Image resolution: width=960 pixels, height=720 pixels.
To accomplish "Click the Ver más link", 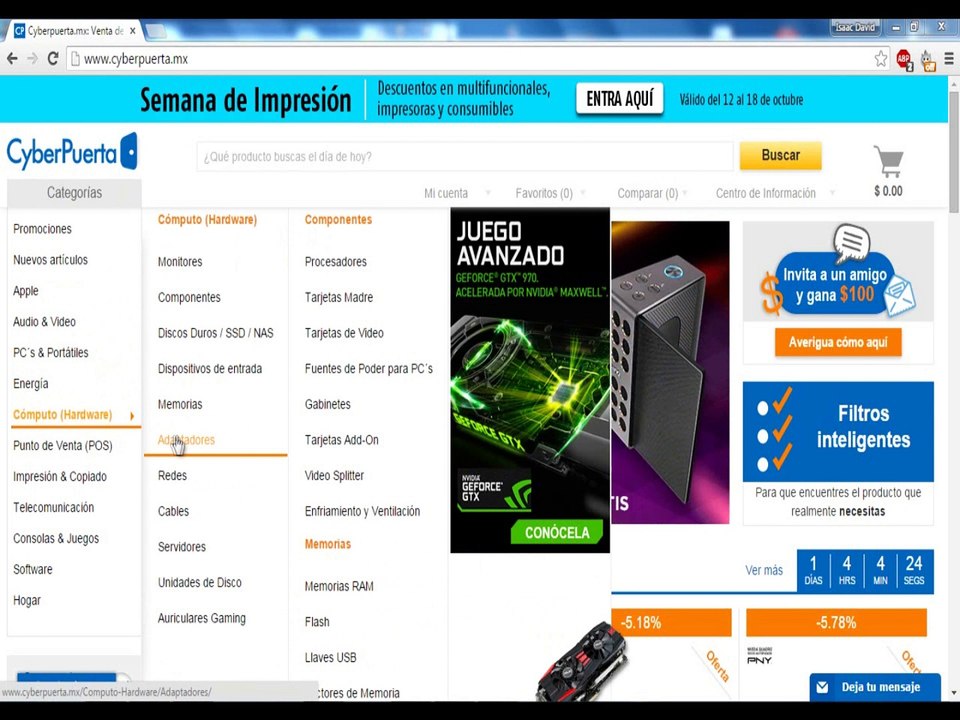I will click(x=763, y=571).
